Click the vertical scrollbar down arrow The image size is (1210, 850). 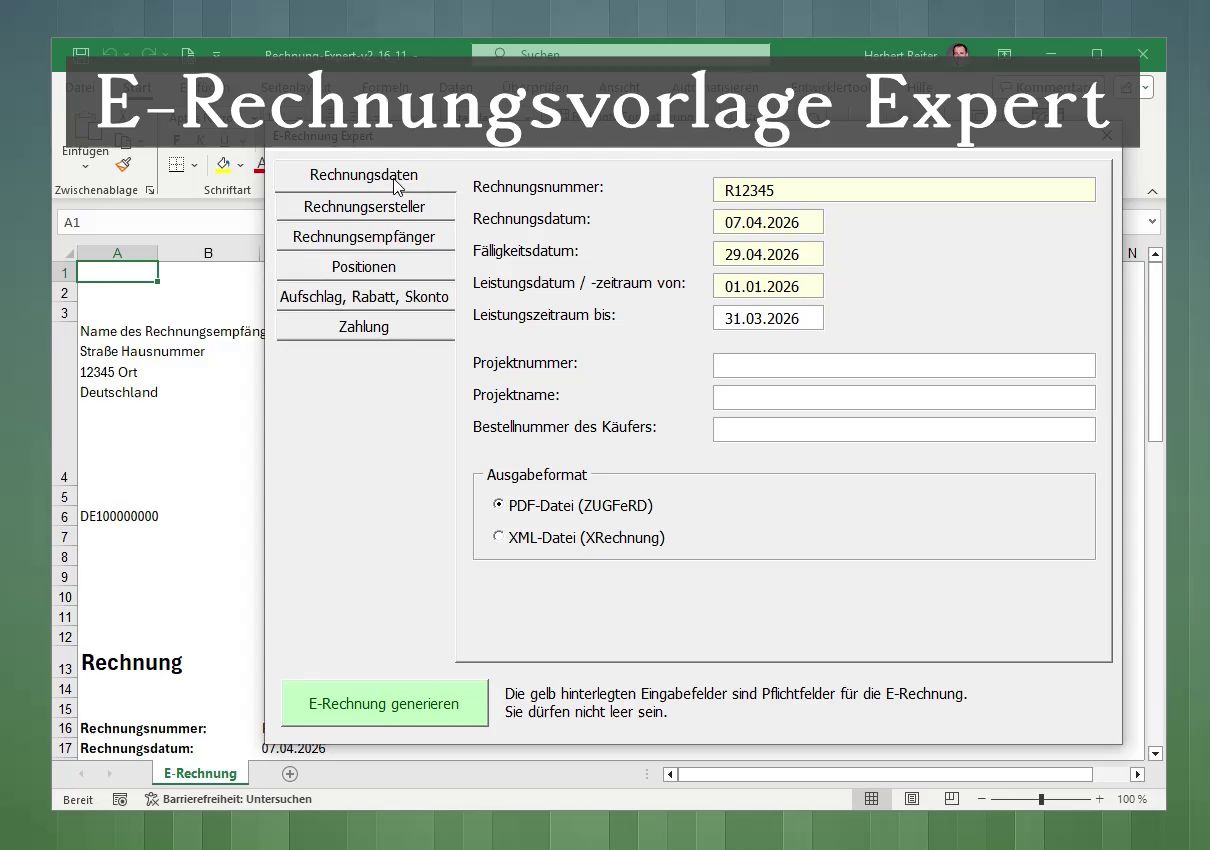point(1156,753)
